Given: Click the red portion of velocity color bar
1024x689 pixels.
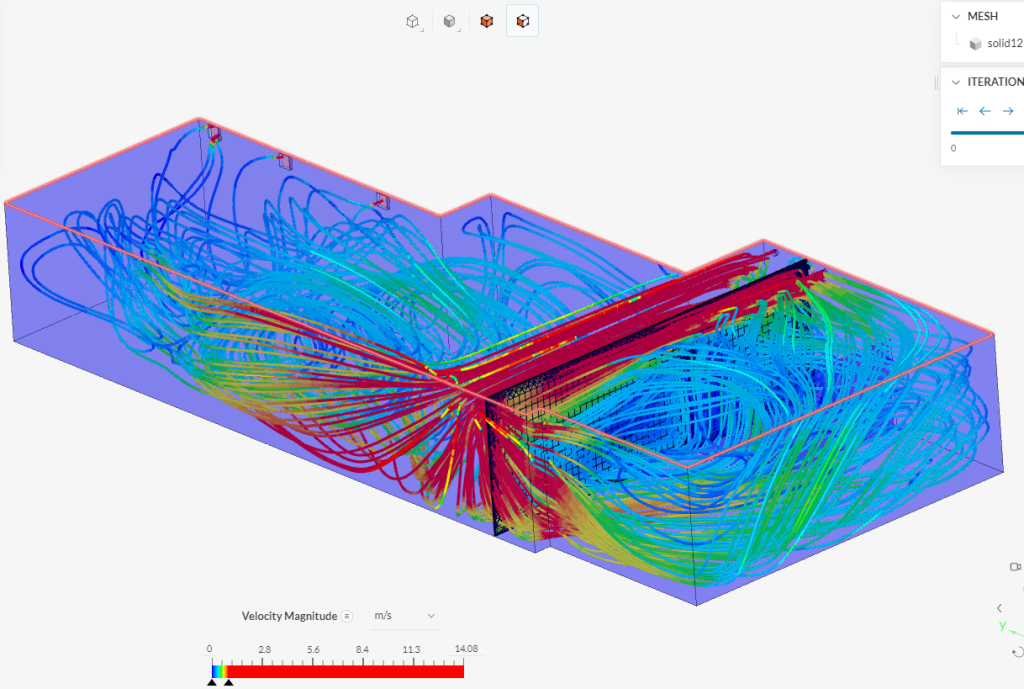Looking at the screenshot, I should (x=345, y=671).
